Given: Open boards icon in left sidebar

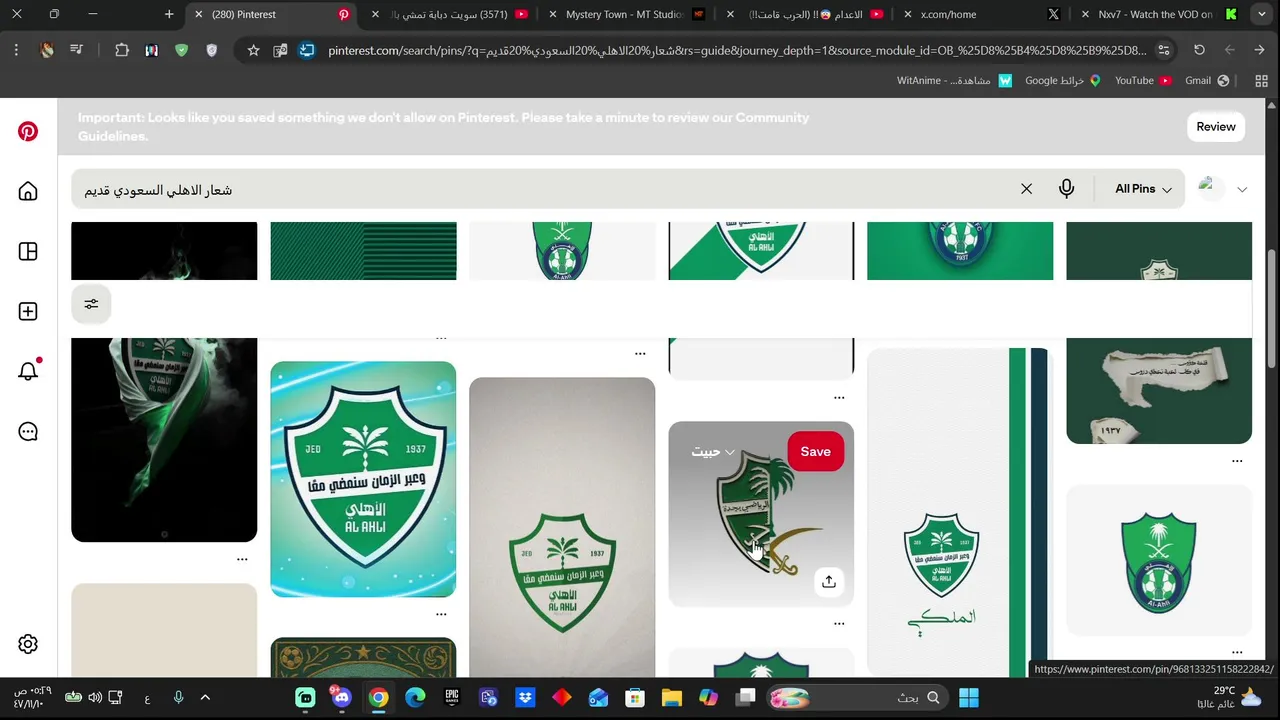Looking at the screenshot, I should pos(28,251).
